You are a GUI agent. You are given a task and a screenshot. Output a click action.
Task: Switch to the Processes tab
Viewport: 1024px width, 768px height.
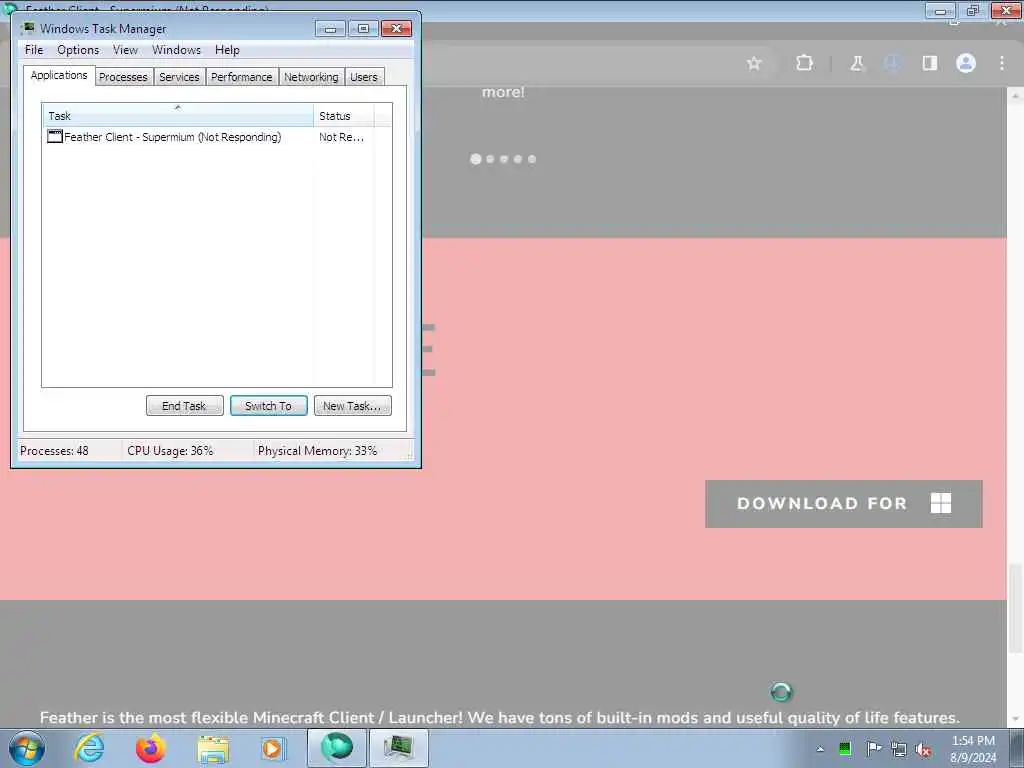coord(123,77)
